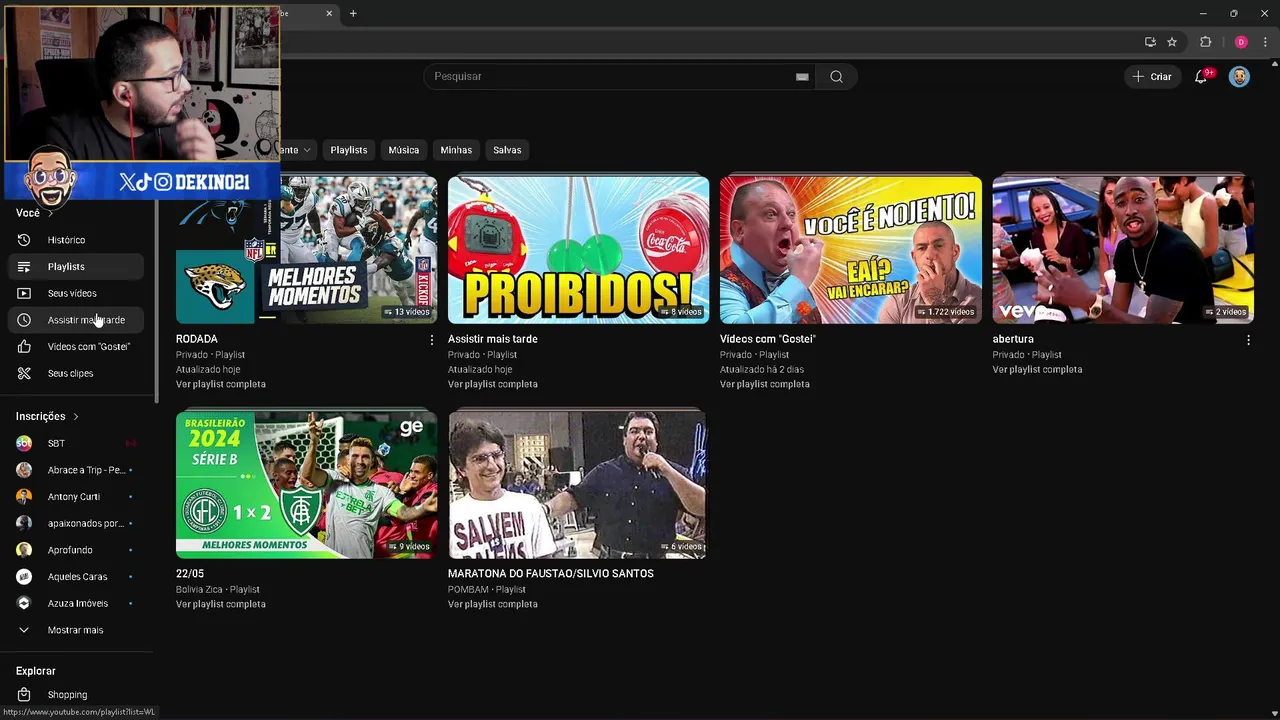Open the Antony Curti channel avatar
1280x720 pixels.
(x=24, y=496)
